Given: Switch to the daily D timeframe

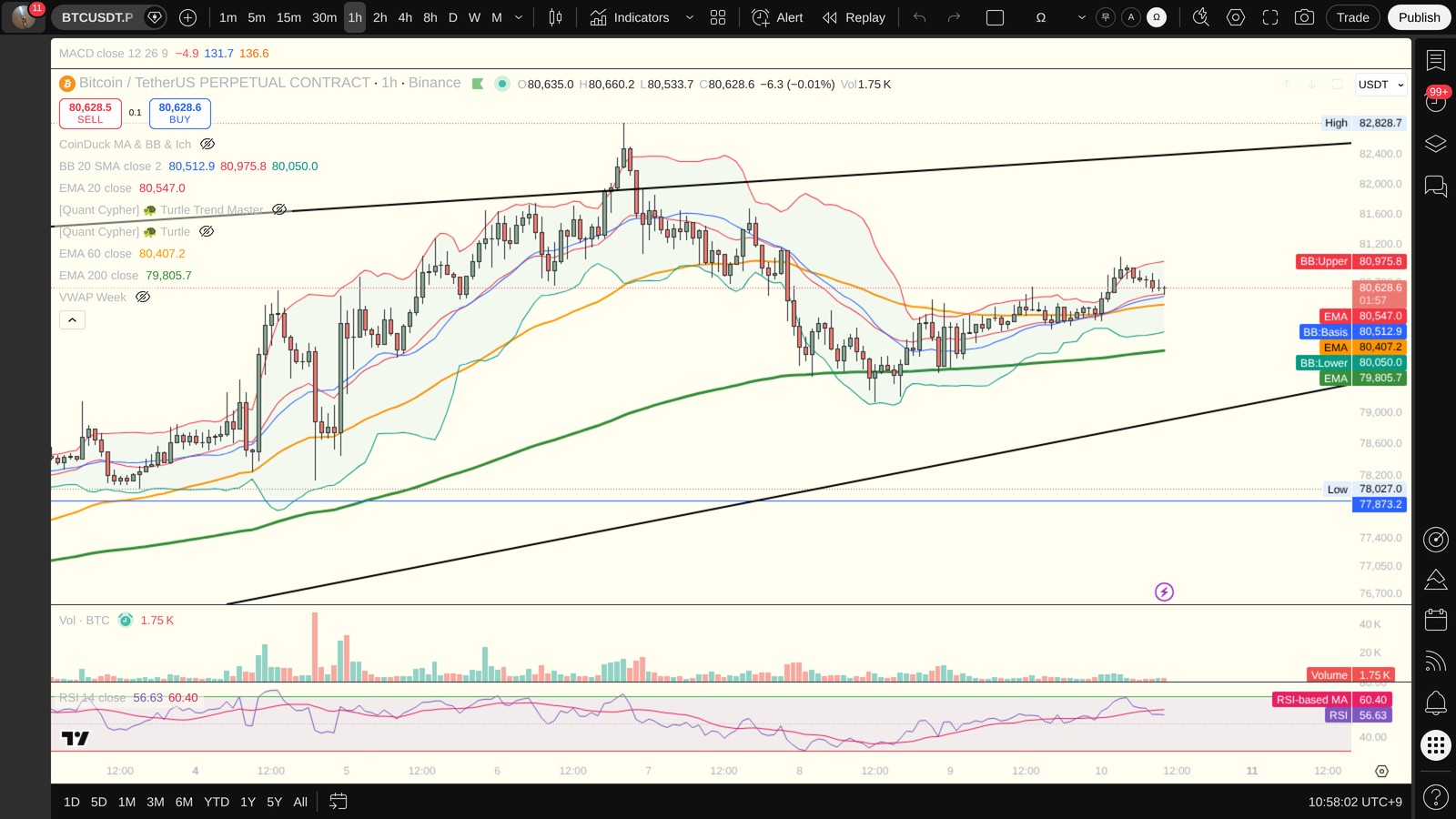Looking at the screenshot, I should pos(452,17).
